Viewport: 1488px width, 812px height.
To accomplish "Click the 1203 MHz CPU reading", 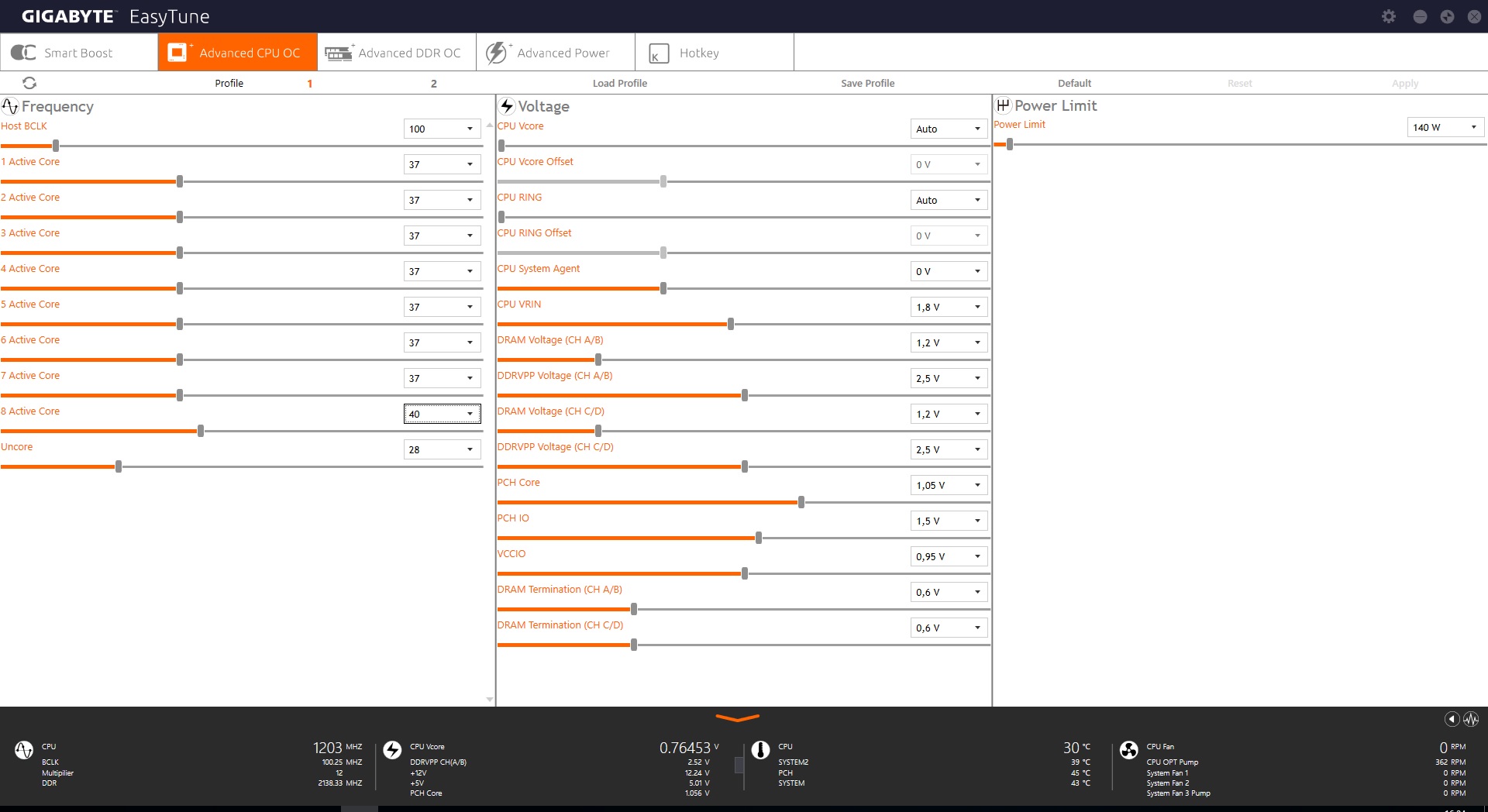I will [337, 748].
